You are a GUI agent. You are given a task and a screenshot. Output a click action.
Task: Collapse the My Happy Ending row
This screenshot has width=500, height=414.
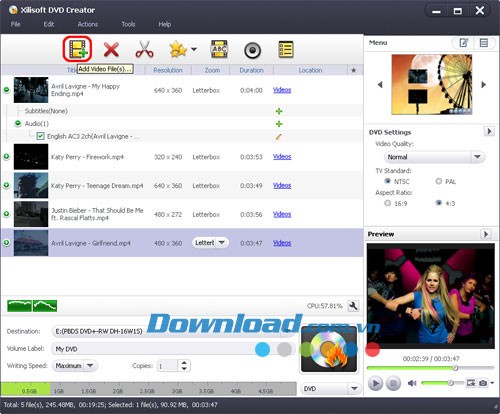[6, 90]
